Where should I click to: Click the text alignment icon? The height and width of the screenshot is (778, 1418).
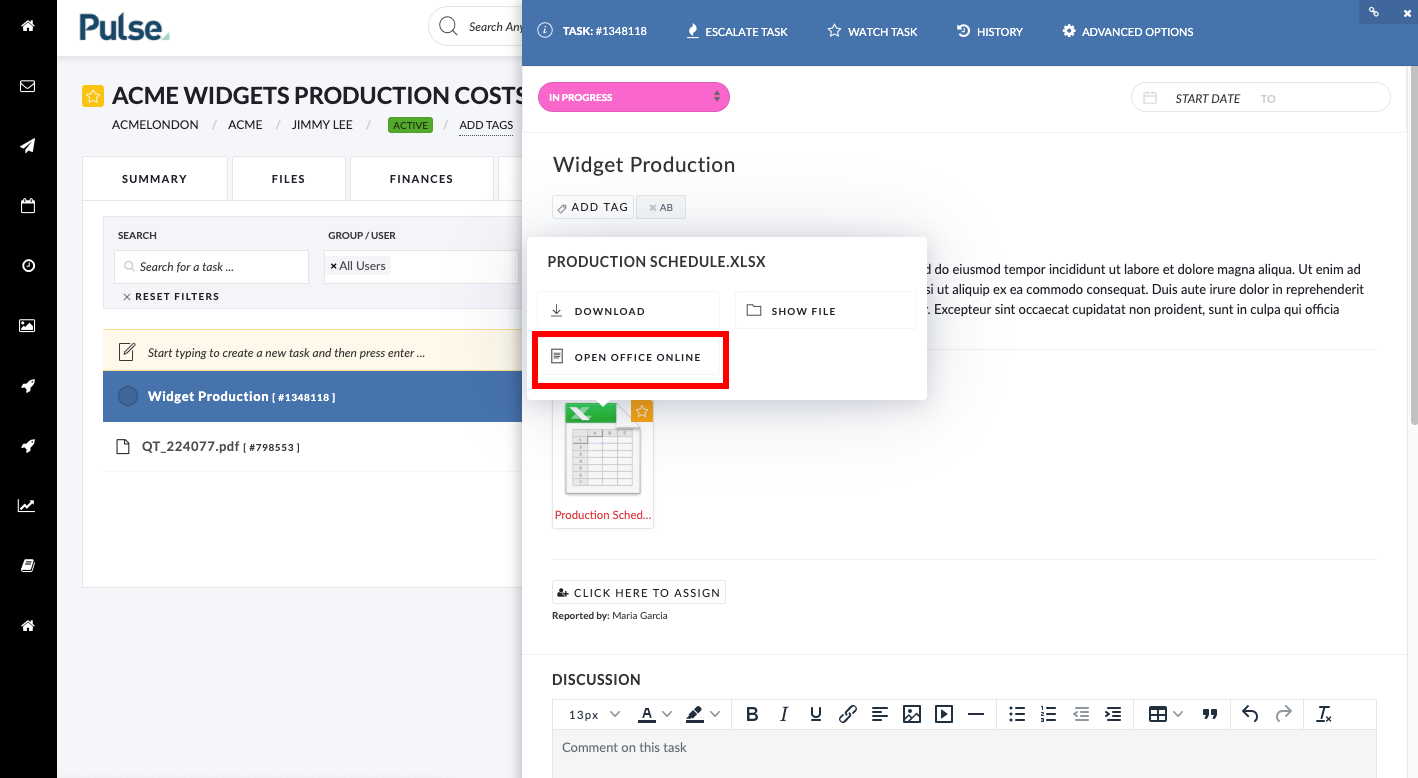coord(880,714)
